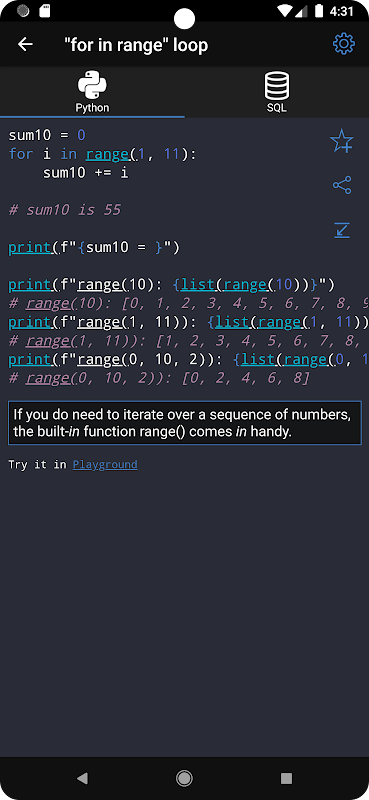This screenshot has height=800, width=369.
Task: Tap the '"for in range" loop' title
Action: click(136, 45)
